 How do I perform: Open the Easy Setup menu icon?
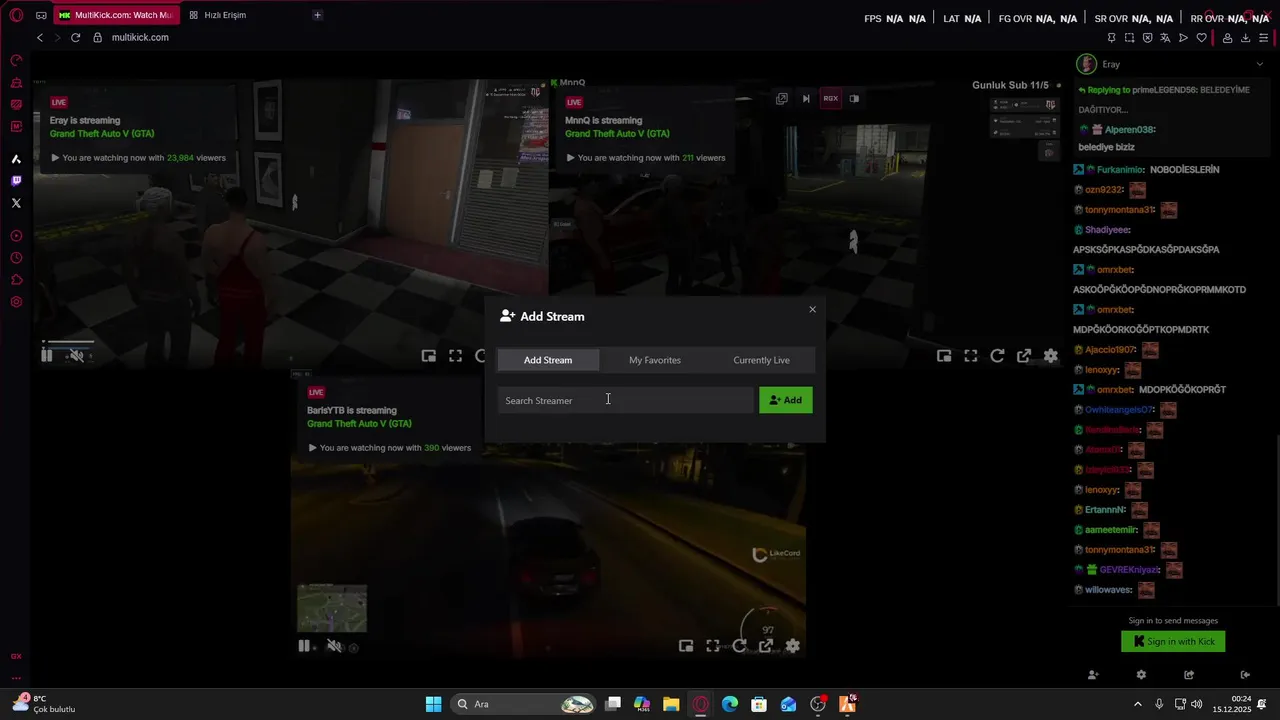pos(1263,38)
